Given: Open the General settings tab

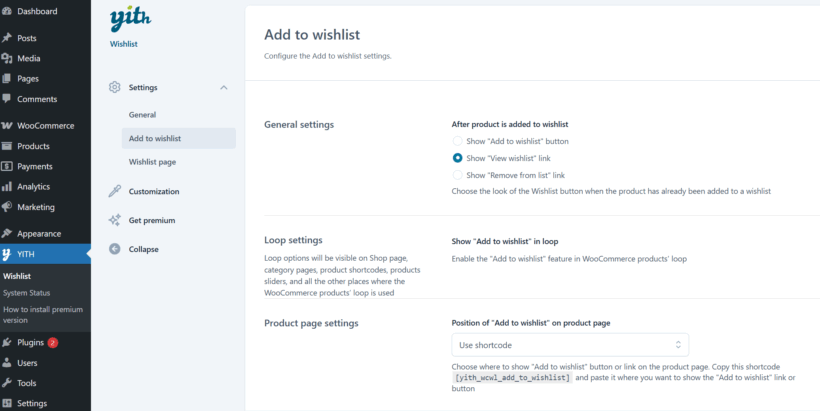Looking at the screenshot, I should (142, 115).
